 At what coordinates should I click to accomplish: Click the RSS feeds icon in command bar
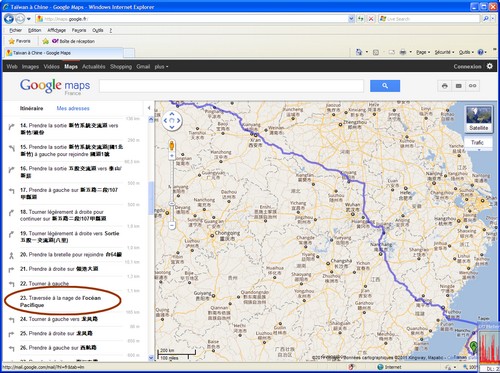[x=376, y=52]
